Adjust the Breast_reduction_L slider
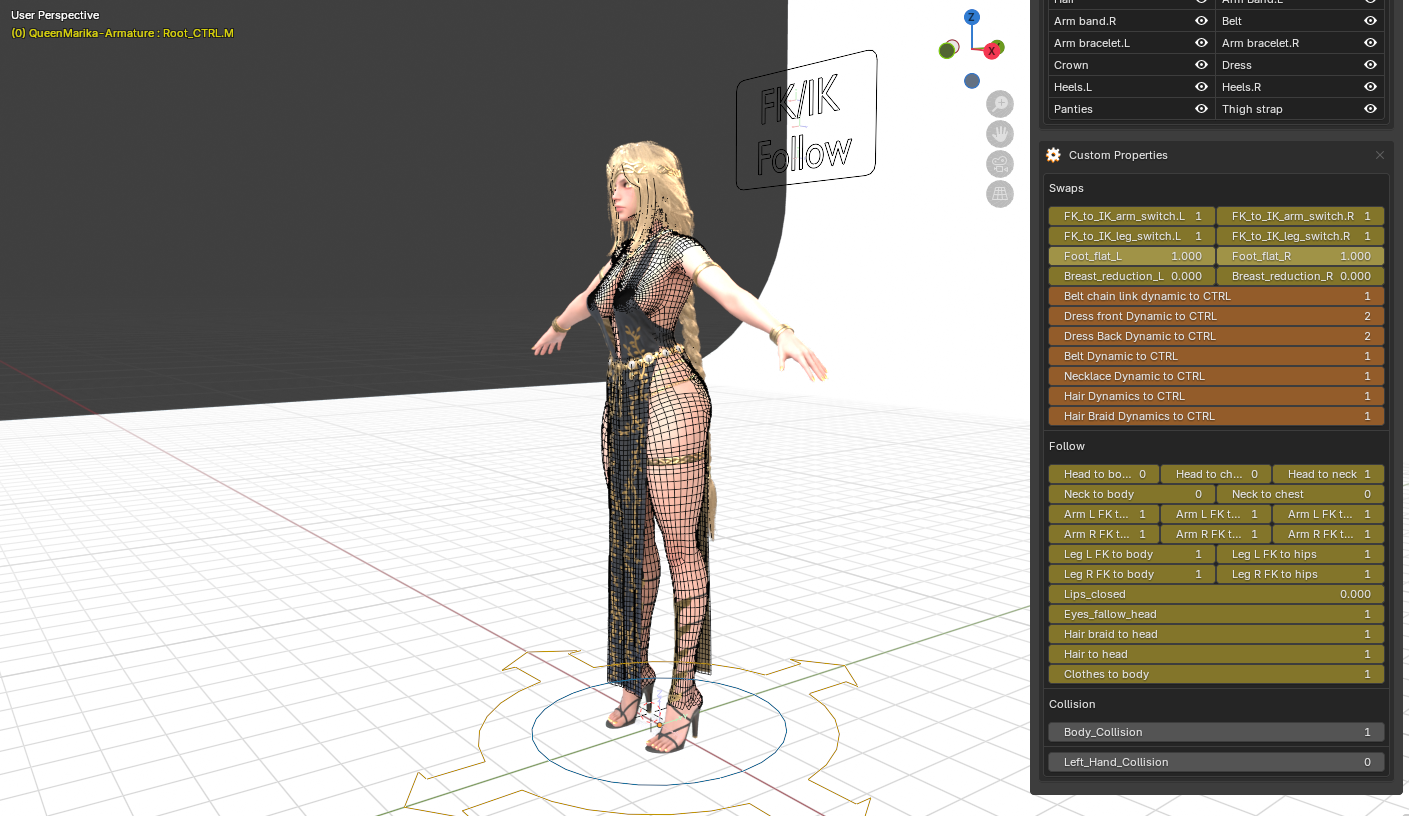Screen dimensions: 1409x816 tap(1132, 276)
